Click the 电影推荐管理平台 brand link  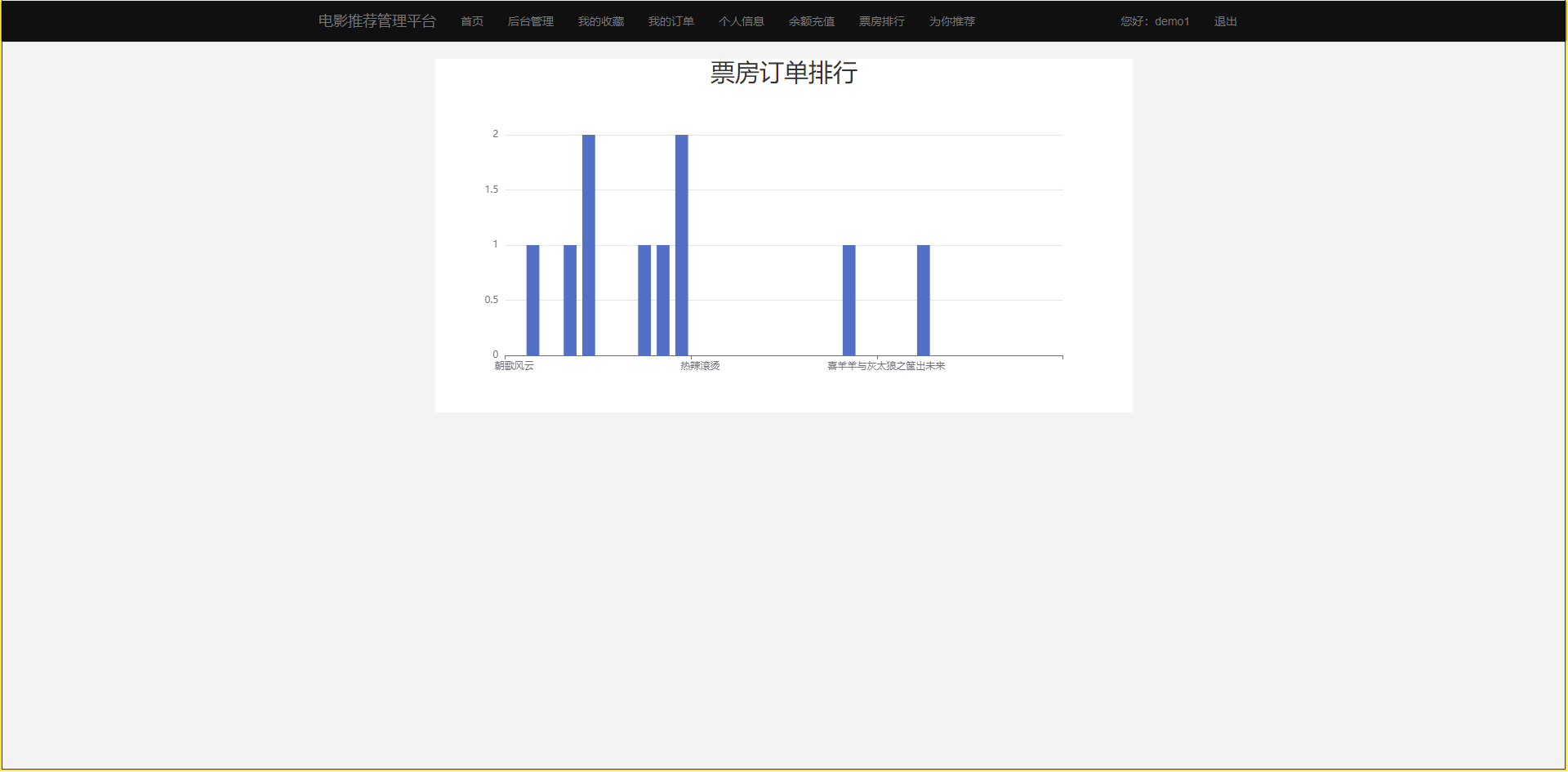pos(377,21)
